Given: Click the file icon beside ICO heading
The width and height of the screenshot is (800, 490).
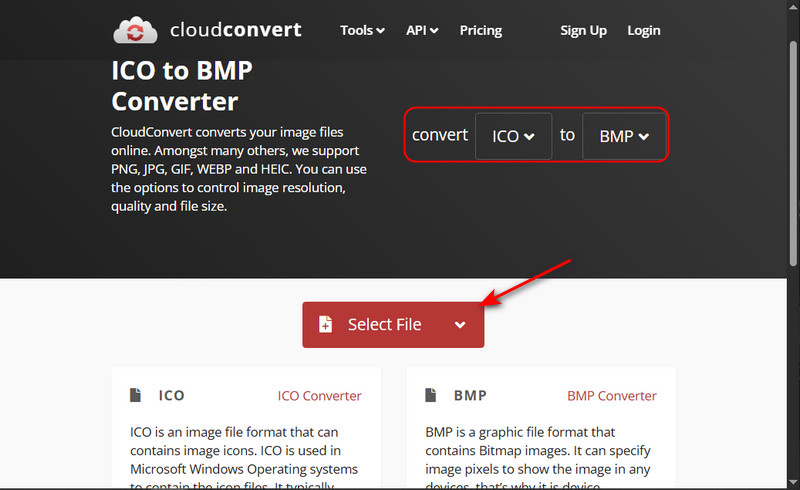Looking at the screenshot, I should click(x=135, y=395).
